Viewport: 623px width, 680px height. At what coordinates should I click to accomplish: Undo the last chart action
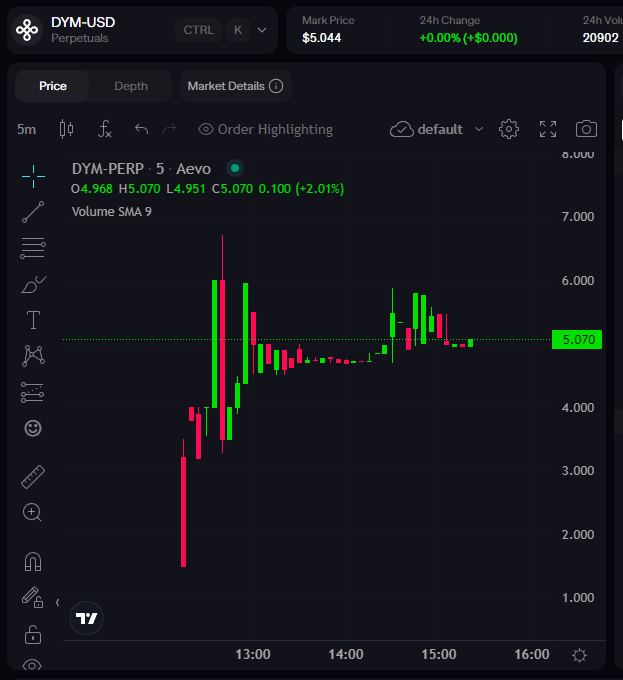[141, 129]
